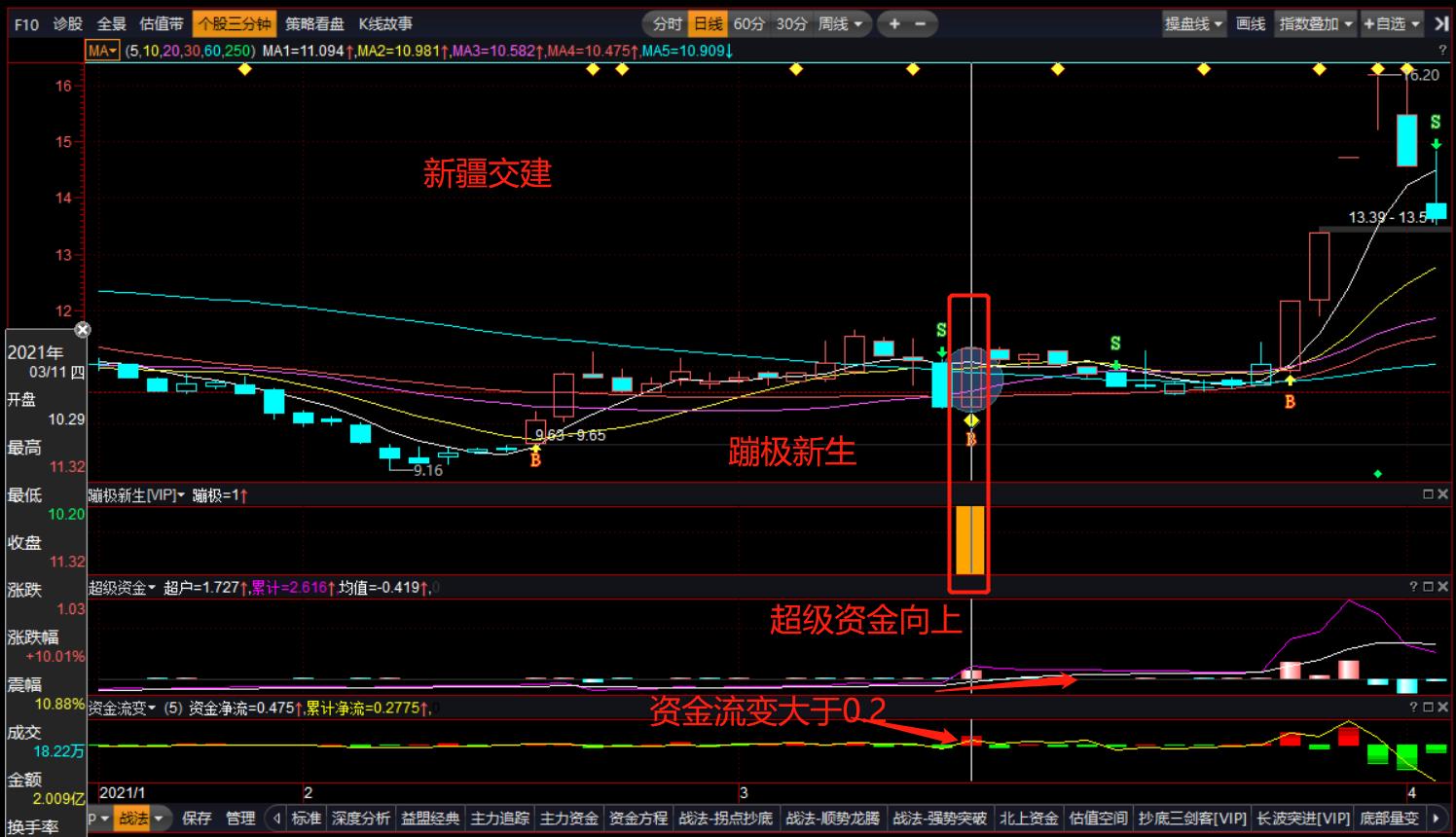The image size is (1456, 837).
Task: Click the maximize icon on the 资金流变 panel
Action: [1428, 708]
